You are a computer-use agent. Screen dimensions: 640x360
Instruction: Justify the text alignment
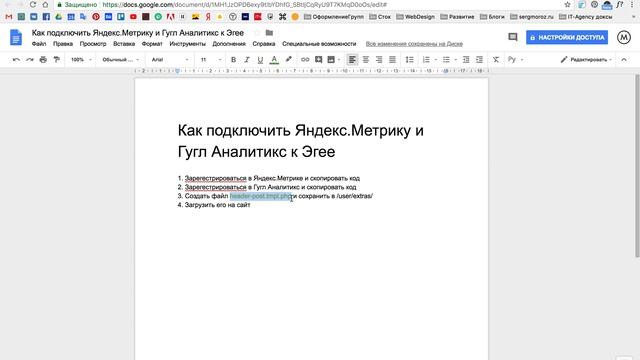[392, 60]
